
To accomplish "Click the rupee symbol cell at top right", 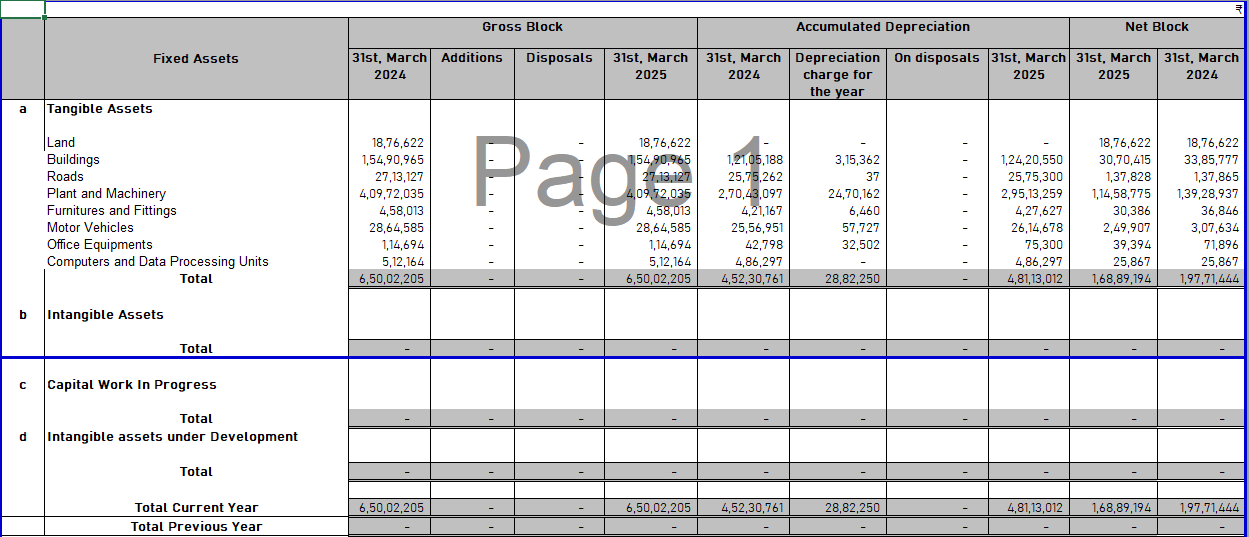I will [1239, 8].
